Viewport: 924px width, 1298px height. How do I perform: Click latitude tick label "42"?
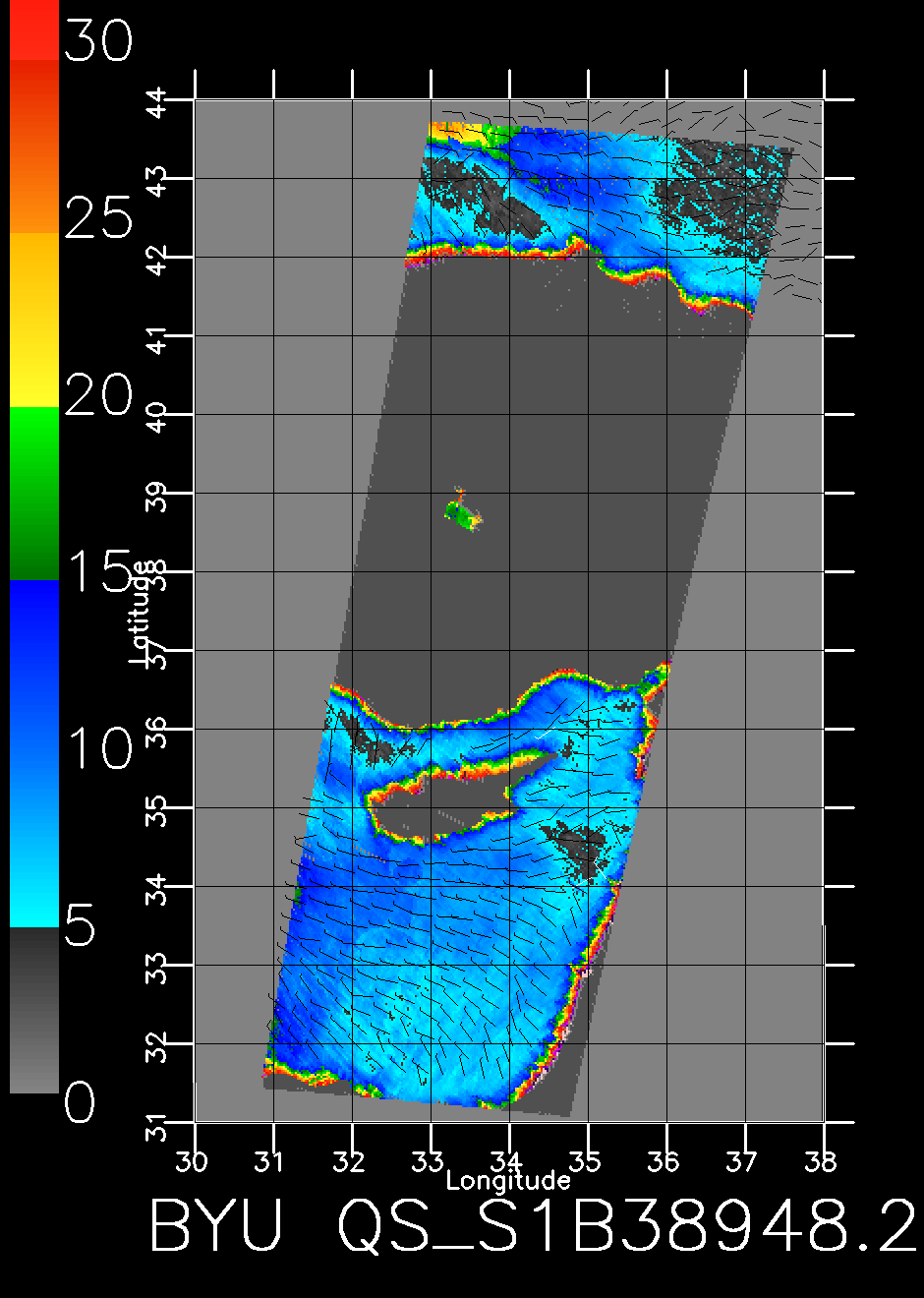pos(158,259)
